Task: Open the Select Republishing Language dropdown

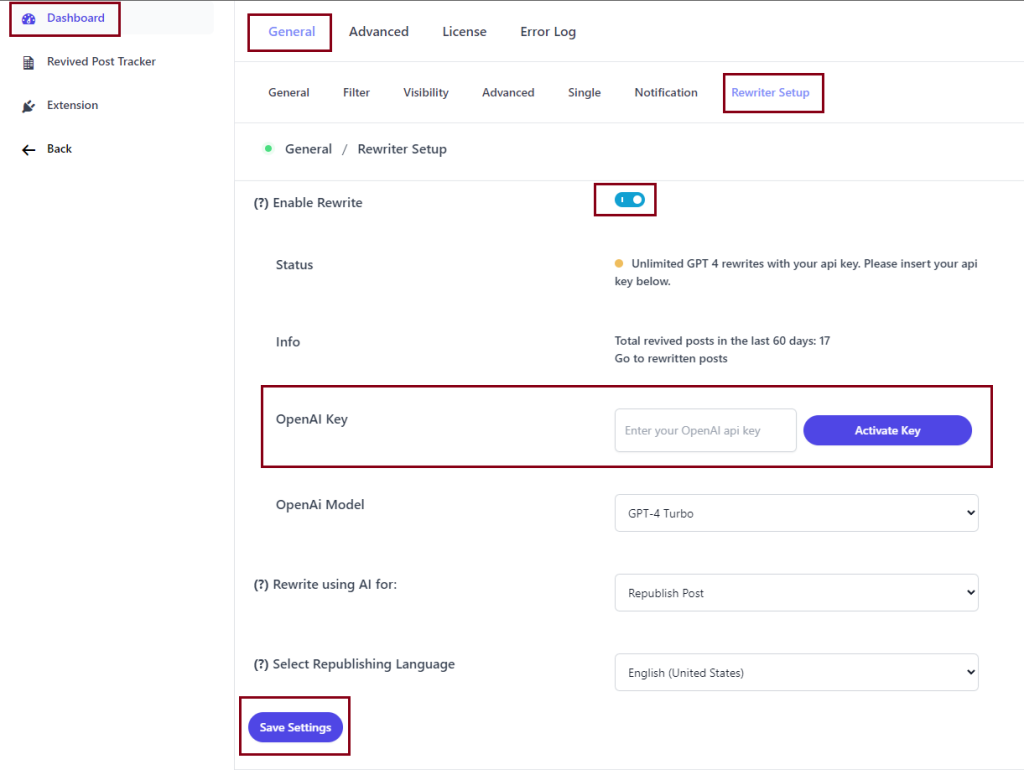Action: click(x=796, y=673)
